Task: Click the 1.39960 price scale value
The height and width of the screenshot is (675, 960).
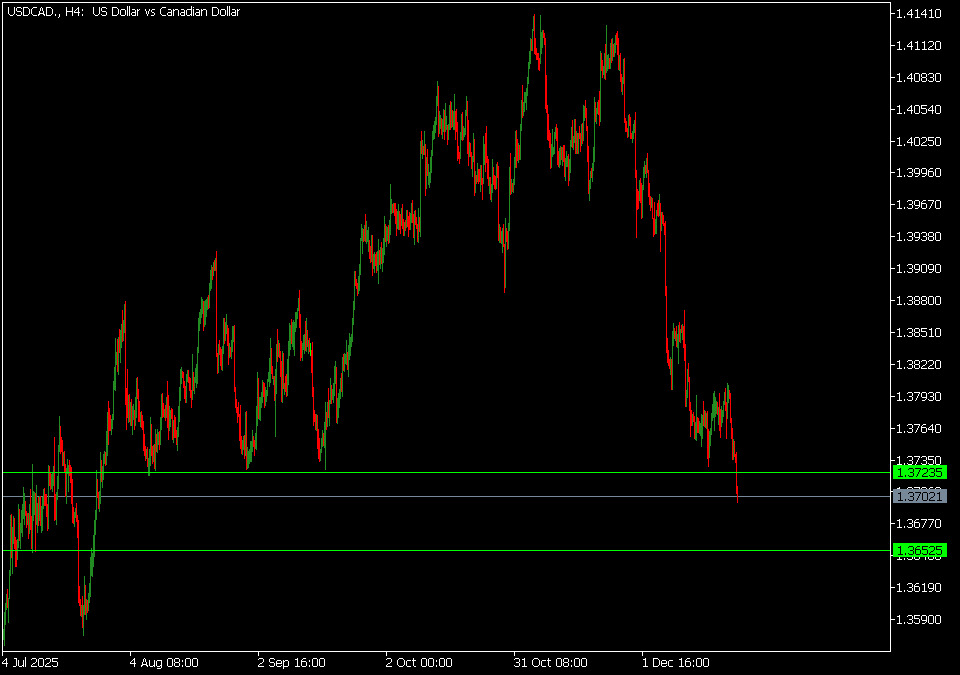Action: 918,173
